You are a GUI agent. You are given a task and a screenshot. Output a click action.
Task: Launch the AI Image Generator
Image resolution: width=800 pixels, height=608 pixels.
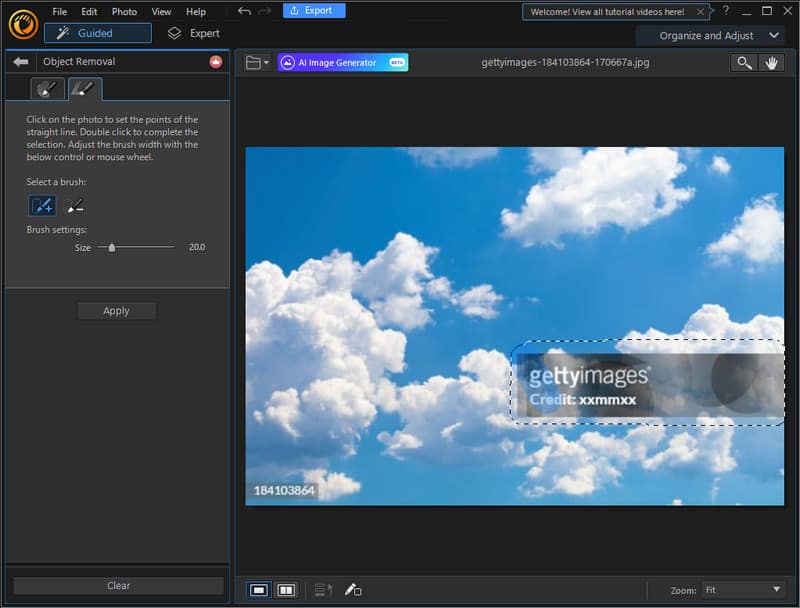click(342, 62)
